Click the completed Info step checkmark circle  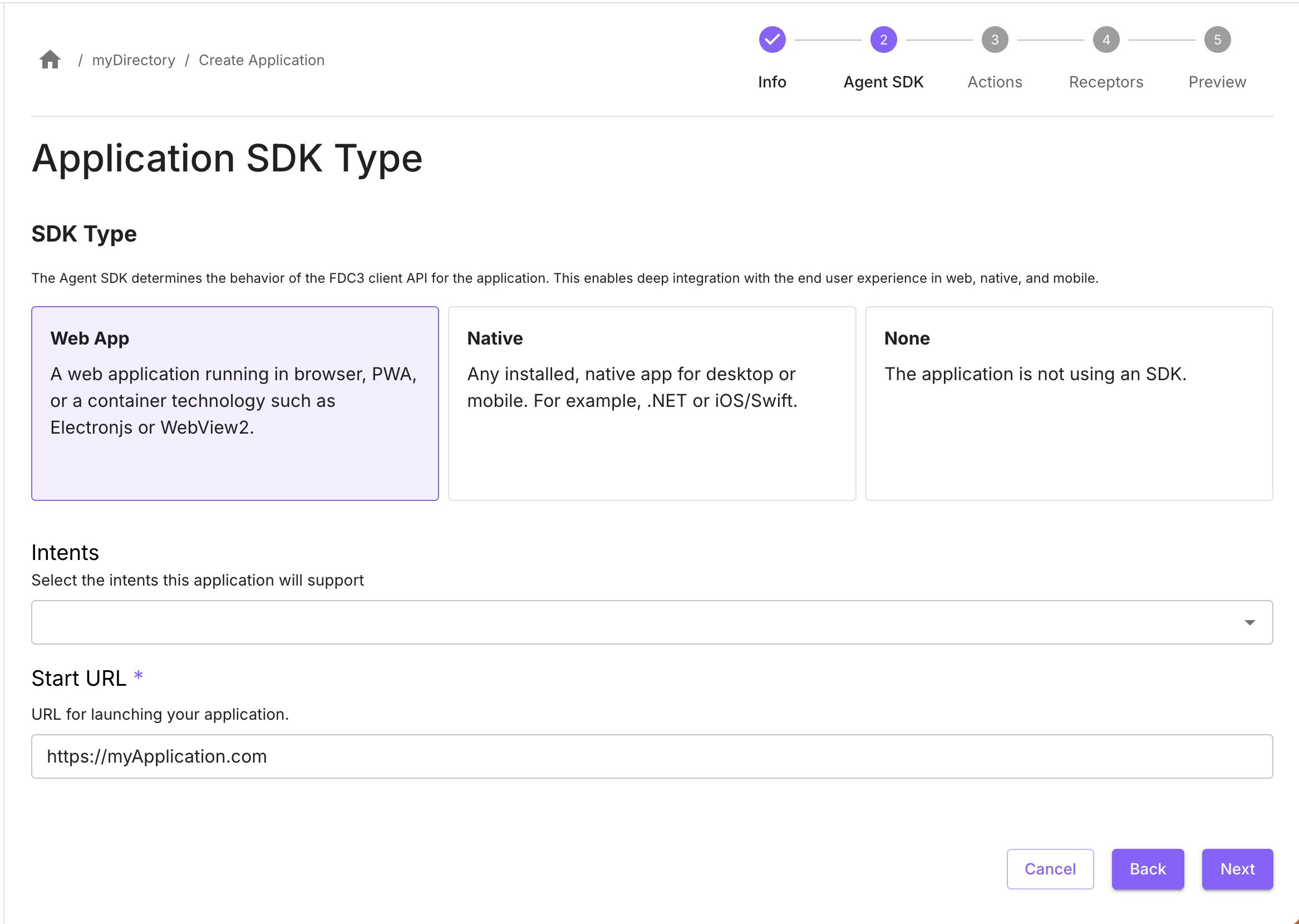pyautogui.click(x=772, y=40)
